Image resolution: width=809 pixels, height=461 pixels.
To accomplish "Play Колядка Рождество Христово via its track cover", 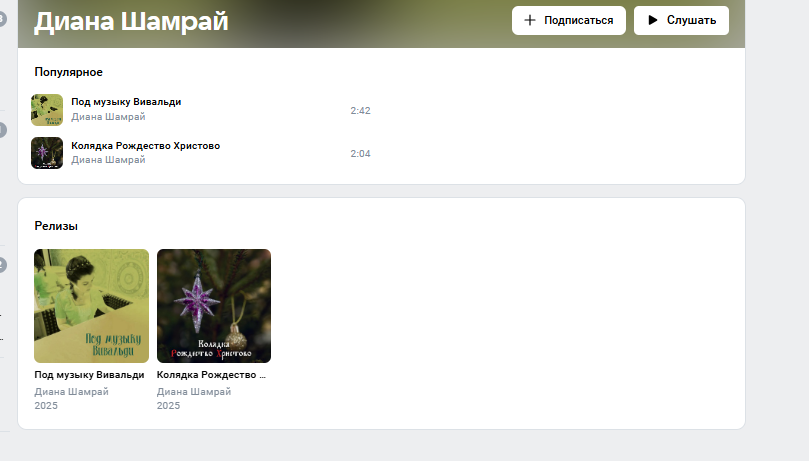I will [47, 153].
